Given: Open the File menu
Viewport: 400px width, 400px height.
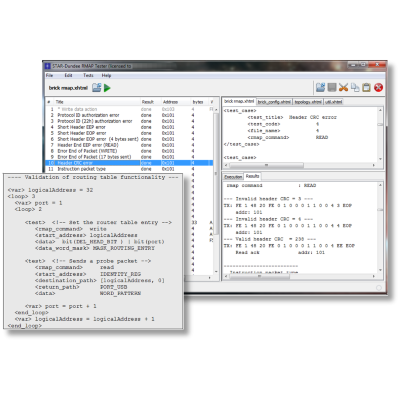Looking at the screenshot, I should tap(49, 75).
